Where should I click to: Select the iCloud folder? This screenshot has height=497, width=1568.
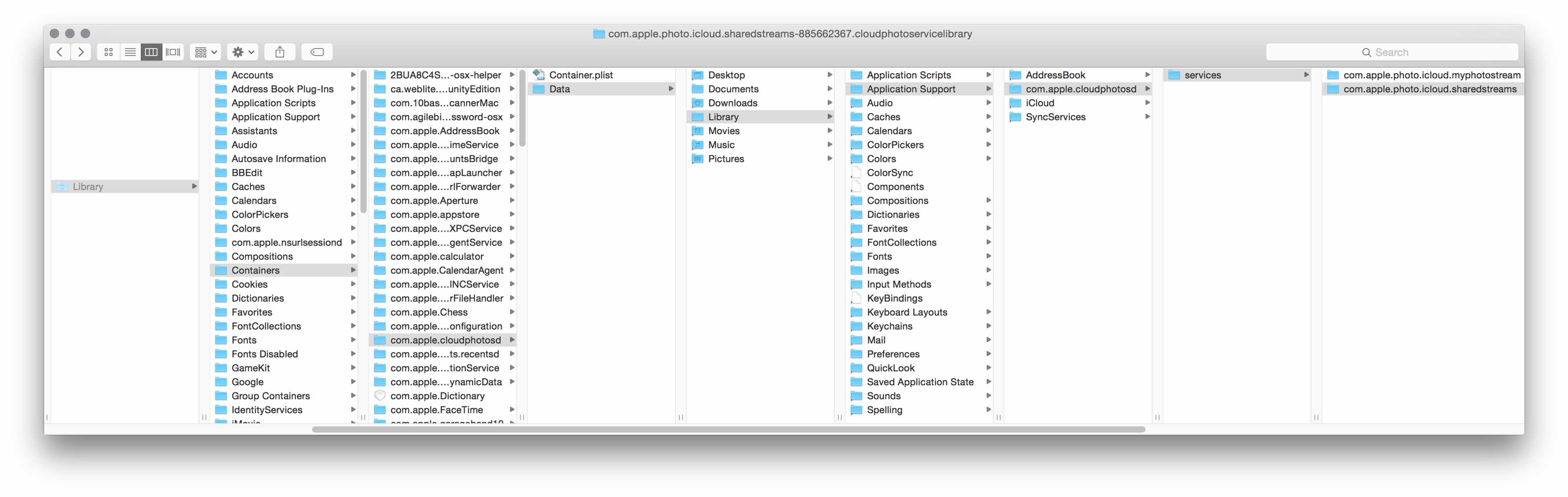[x=1039, y=103]
